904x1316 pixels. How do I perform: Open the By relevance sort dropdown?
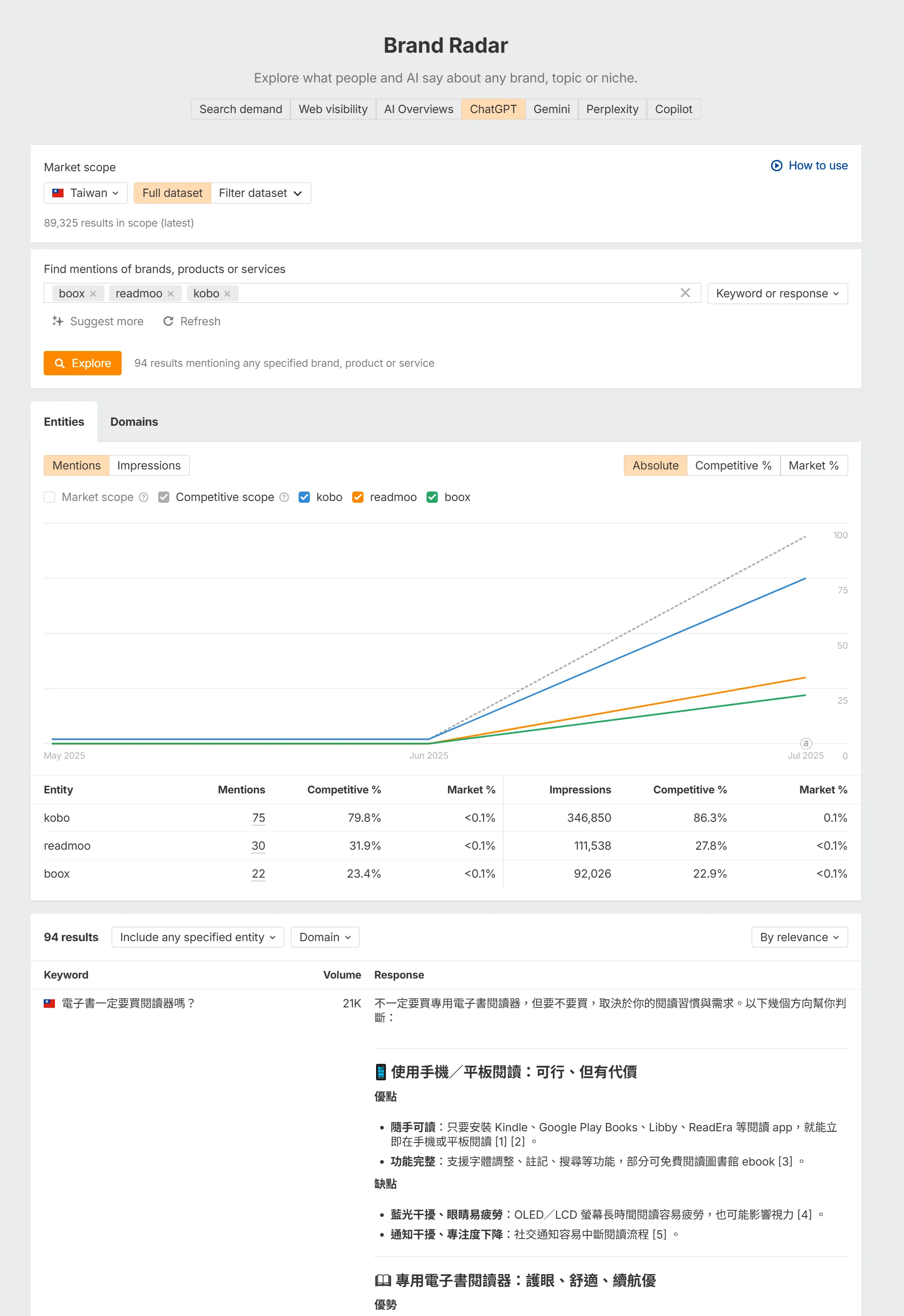pyautogui.click(x=799, y=937)
